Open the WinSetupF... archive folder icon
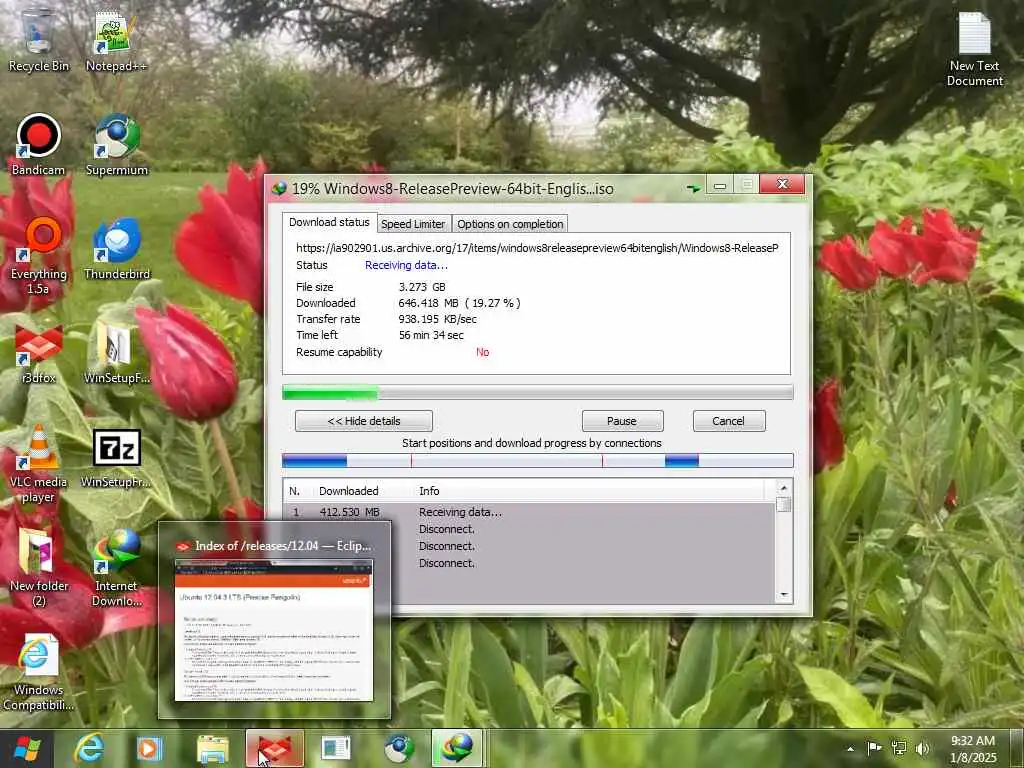This screenshot has width=1024, height=768. click(x=116, y=353)
